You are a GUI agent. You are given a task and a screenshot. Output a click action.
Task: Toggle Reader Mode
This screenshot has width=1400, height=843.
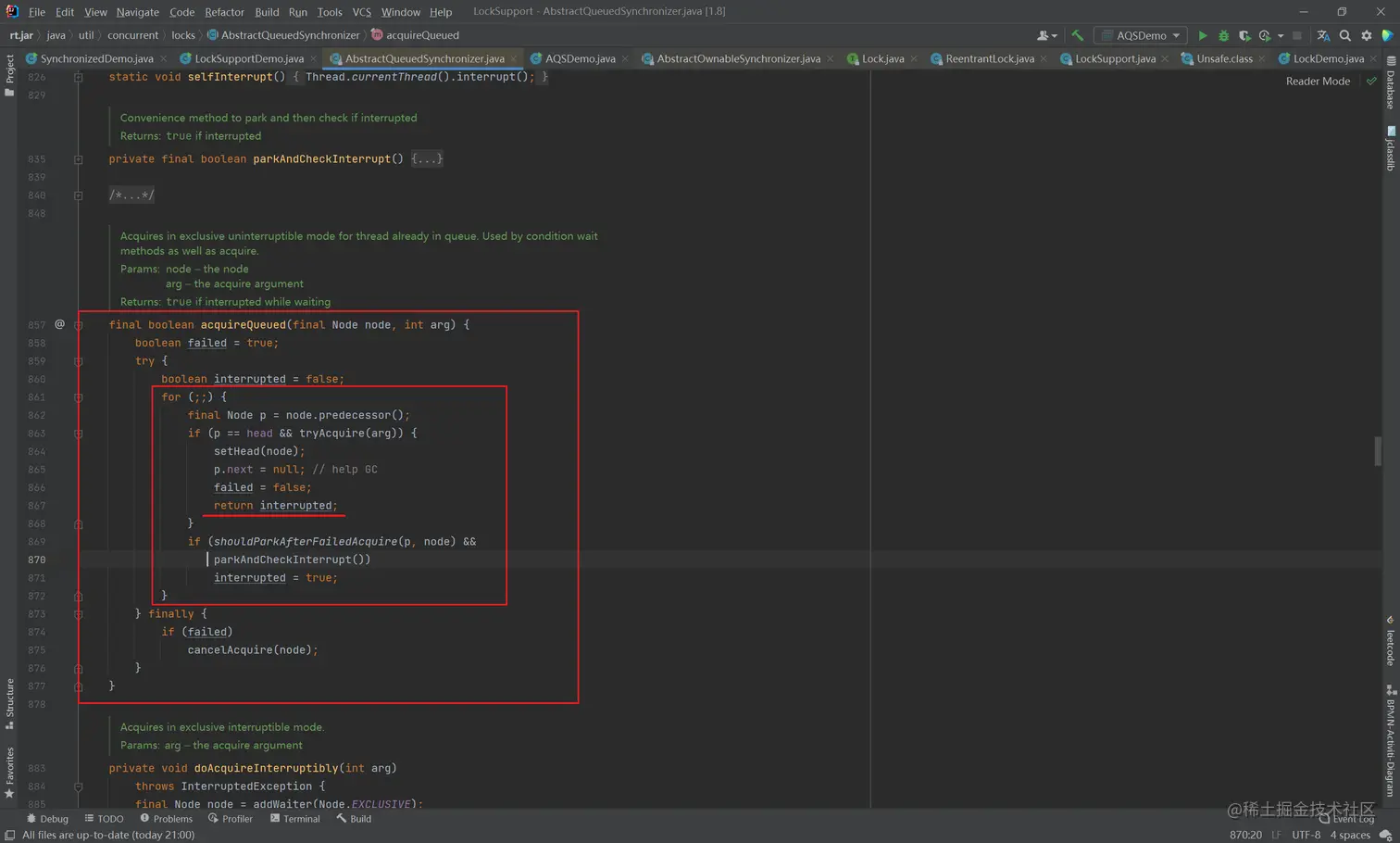[x=1318, y=82]
